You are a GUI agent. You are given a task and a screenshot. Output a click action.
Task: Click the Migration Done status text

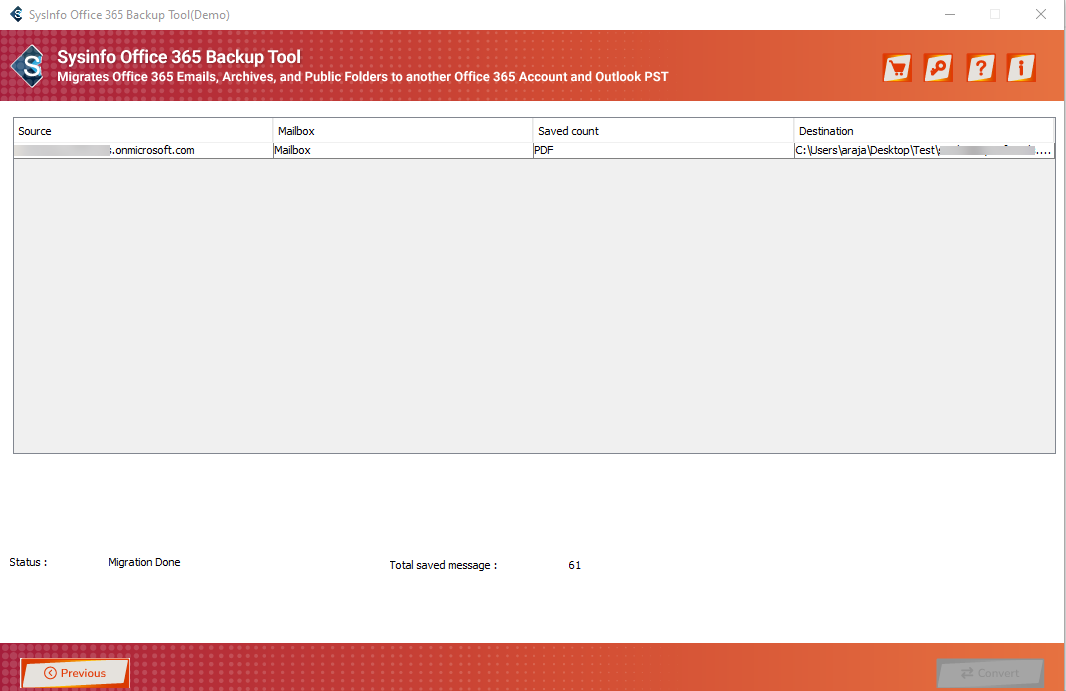click(144, 562)
